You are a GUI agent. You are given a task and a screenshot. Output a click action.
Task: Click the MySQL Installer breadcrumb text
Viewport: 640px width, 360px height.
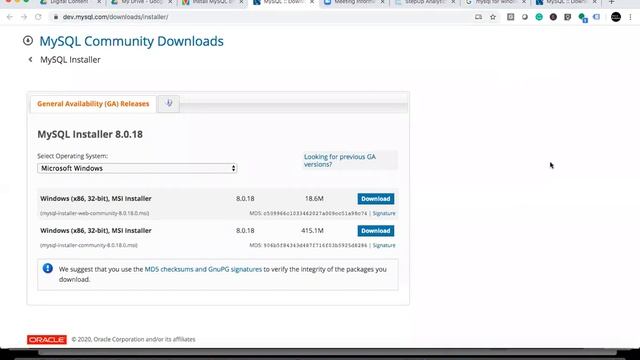(70, 60)
